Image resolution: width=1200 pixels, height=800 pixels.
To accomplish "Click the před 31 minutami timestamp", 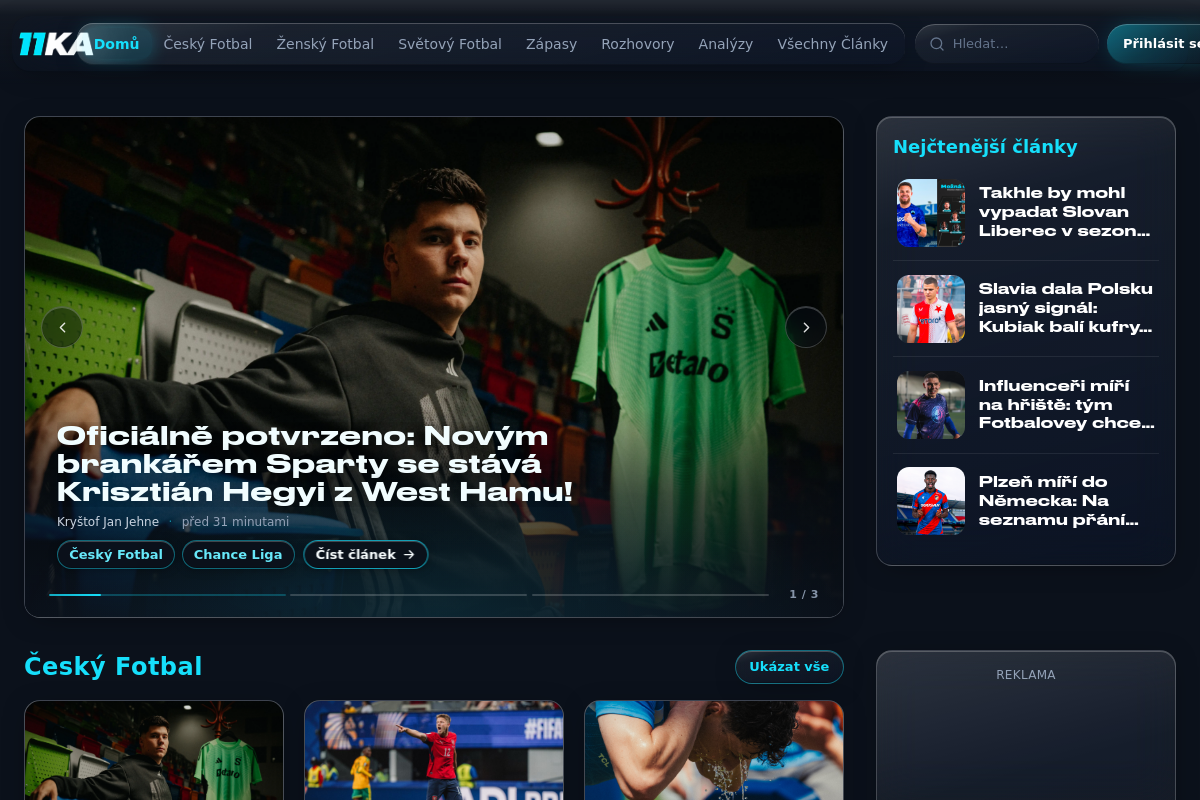I will click(235, 522).
